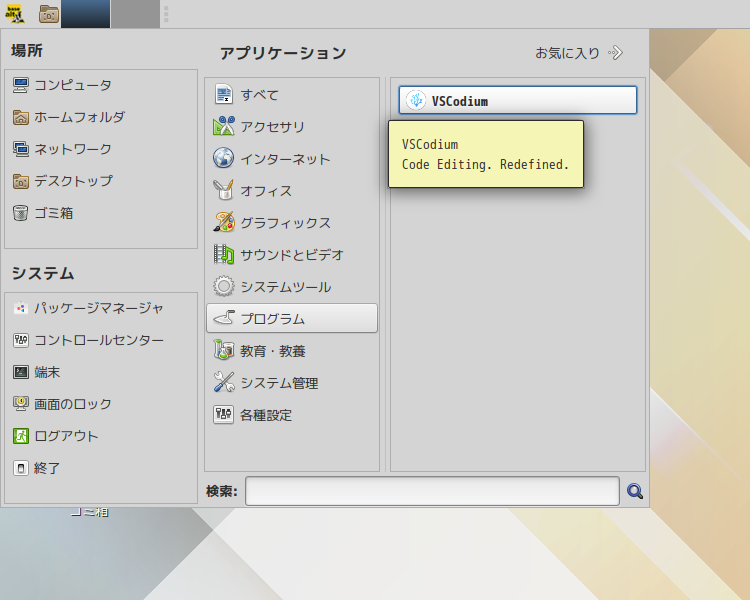
Task: Open the 教育・教養 category
Action: [292, 351]
